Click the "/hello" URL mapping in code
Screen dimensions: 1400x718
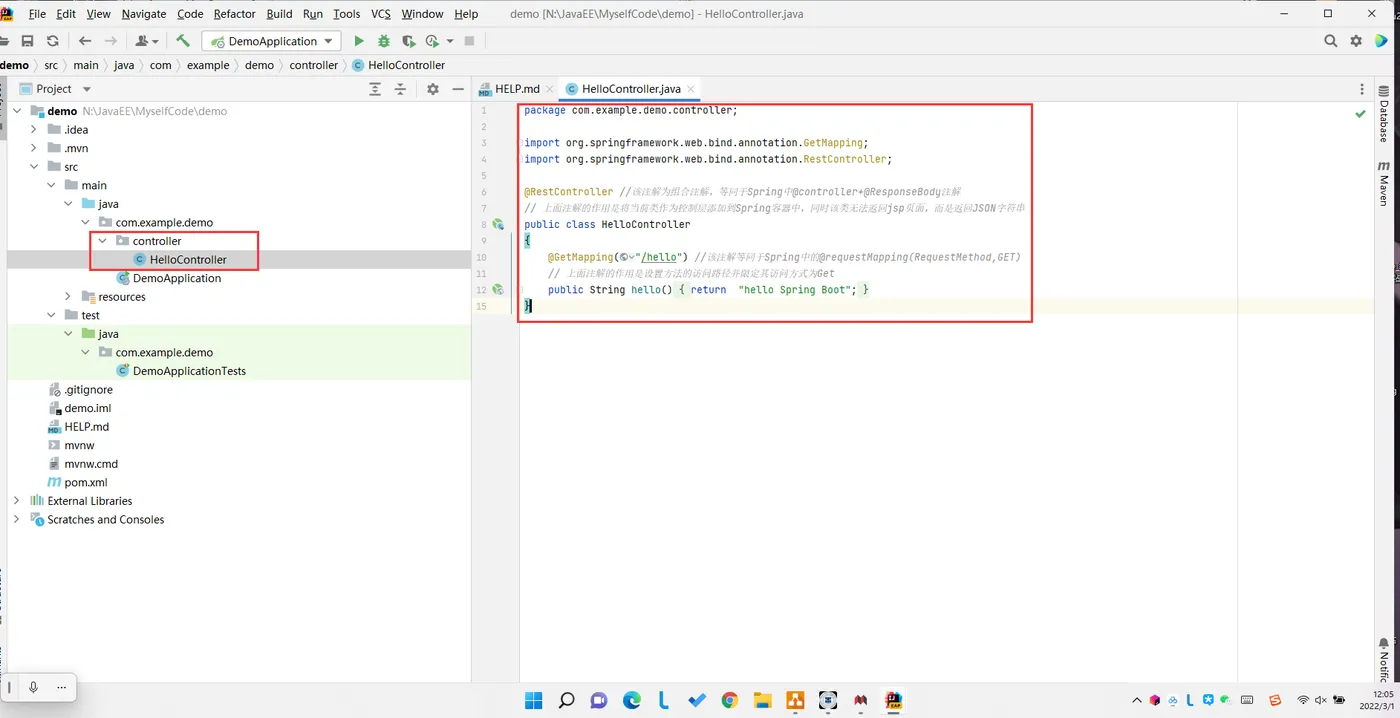pos(658,257)
